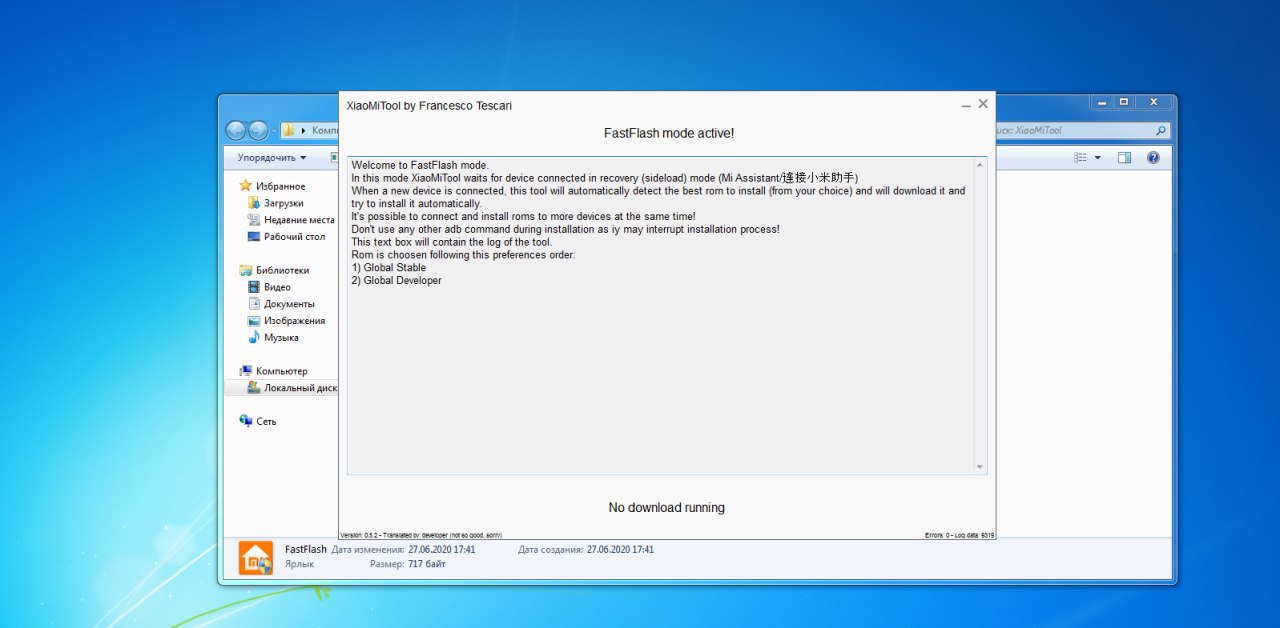Click the FastFlash shortcut icon in details pane
The height and width of the screenshot is (628, 1280).
tap(256, 558)
